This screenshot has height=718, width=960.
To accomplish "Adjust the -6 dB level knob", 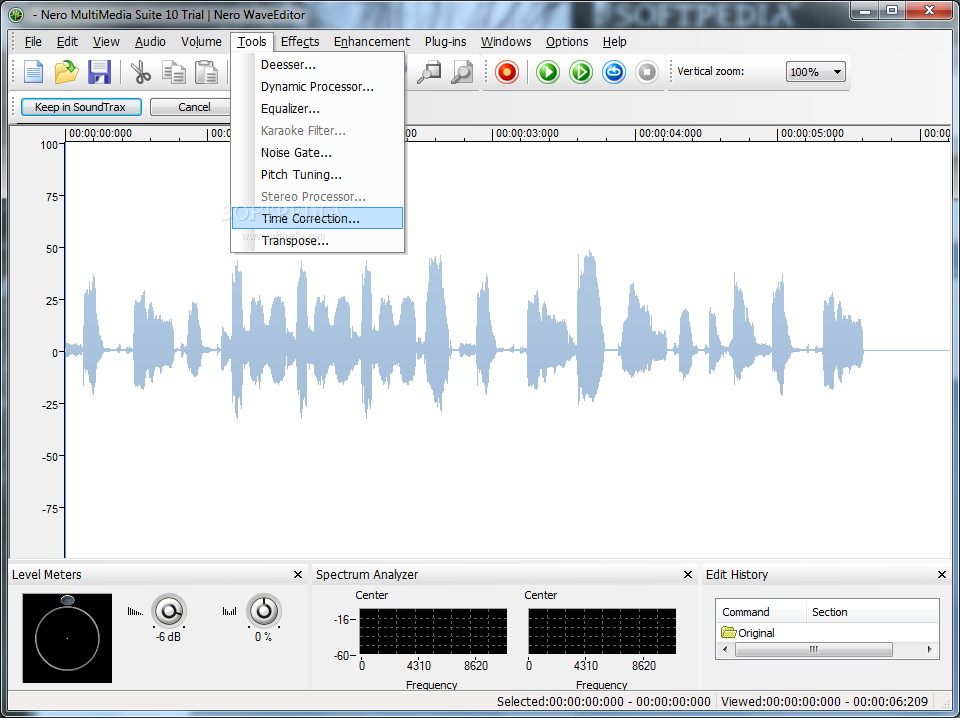I will pos(168,611).
